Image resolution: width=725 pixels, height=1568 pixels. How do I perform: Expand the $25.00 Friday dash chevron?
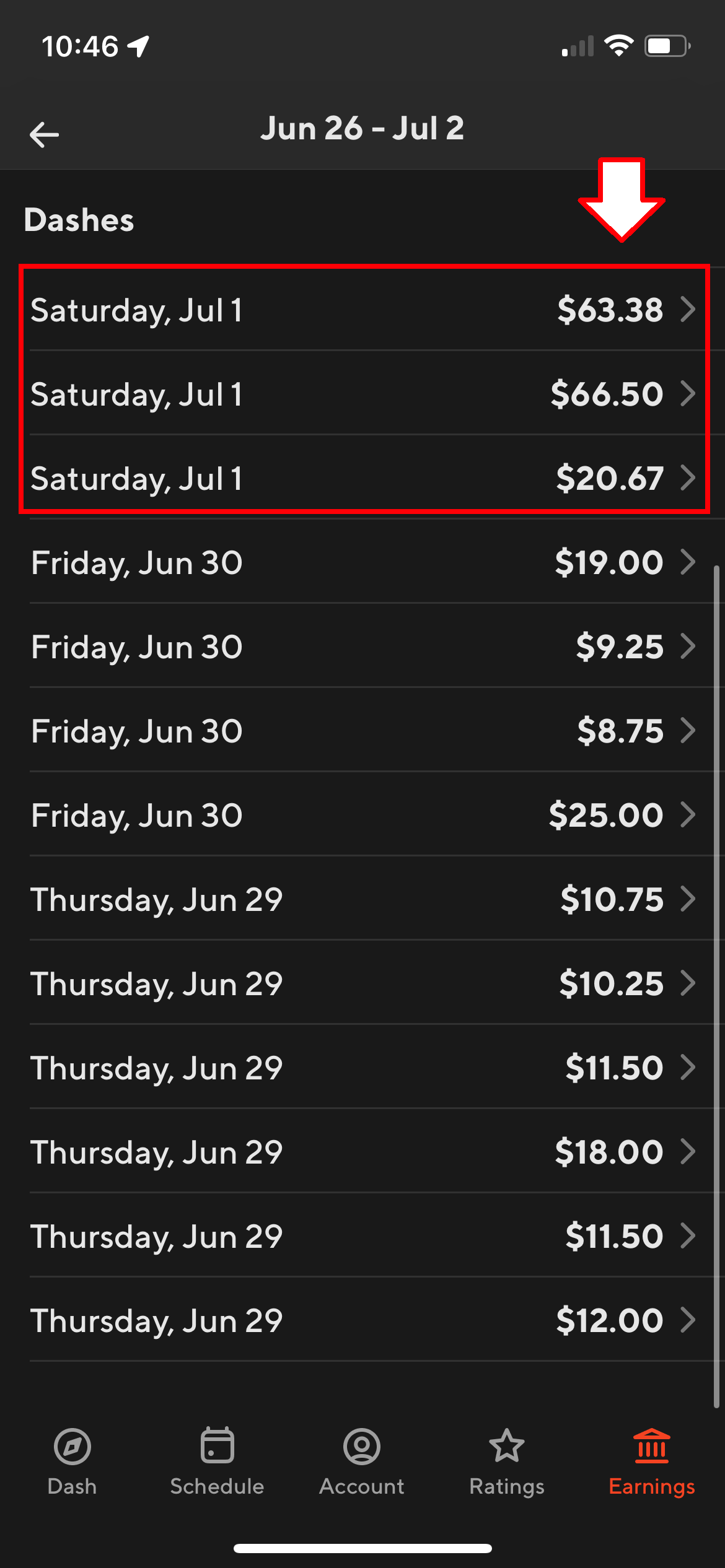click(688, 814)
